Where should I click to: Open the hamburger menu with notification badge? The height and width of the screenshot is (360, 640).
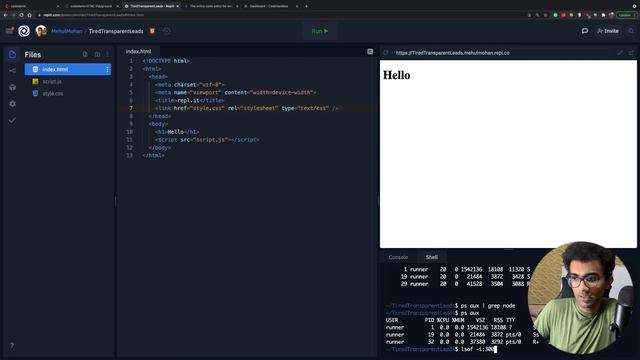tap(9, 31)
